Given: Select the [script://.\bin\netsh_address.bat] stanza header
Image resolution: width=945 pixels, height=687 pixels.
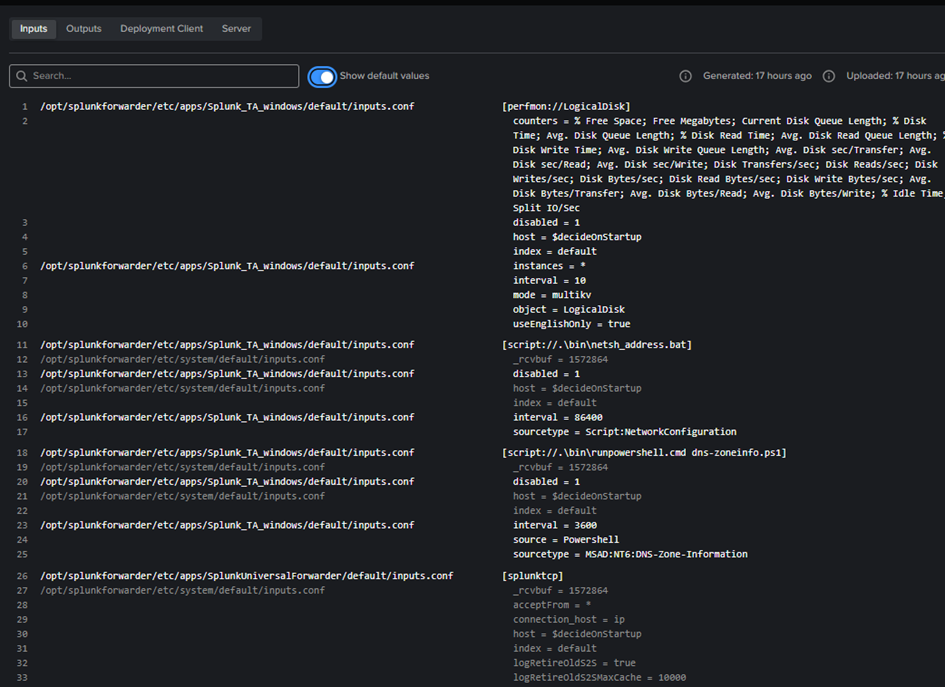Looking at the screenshot, I should (596, 345).
